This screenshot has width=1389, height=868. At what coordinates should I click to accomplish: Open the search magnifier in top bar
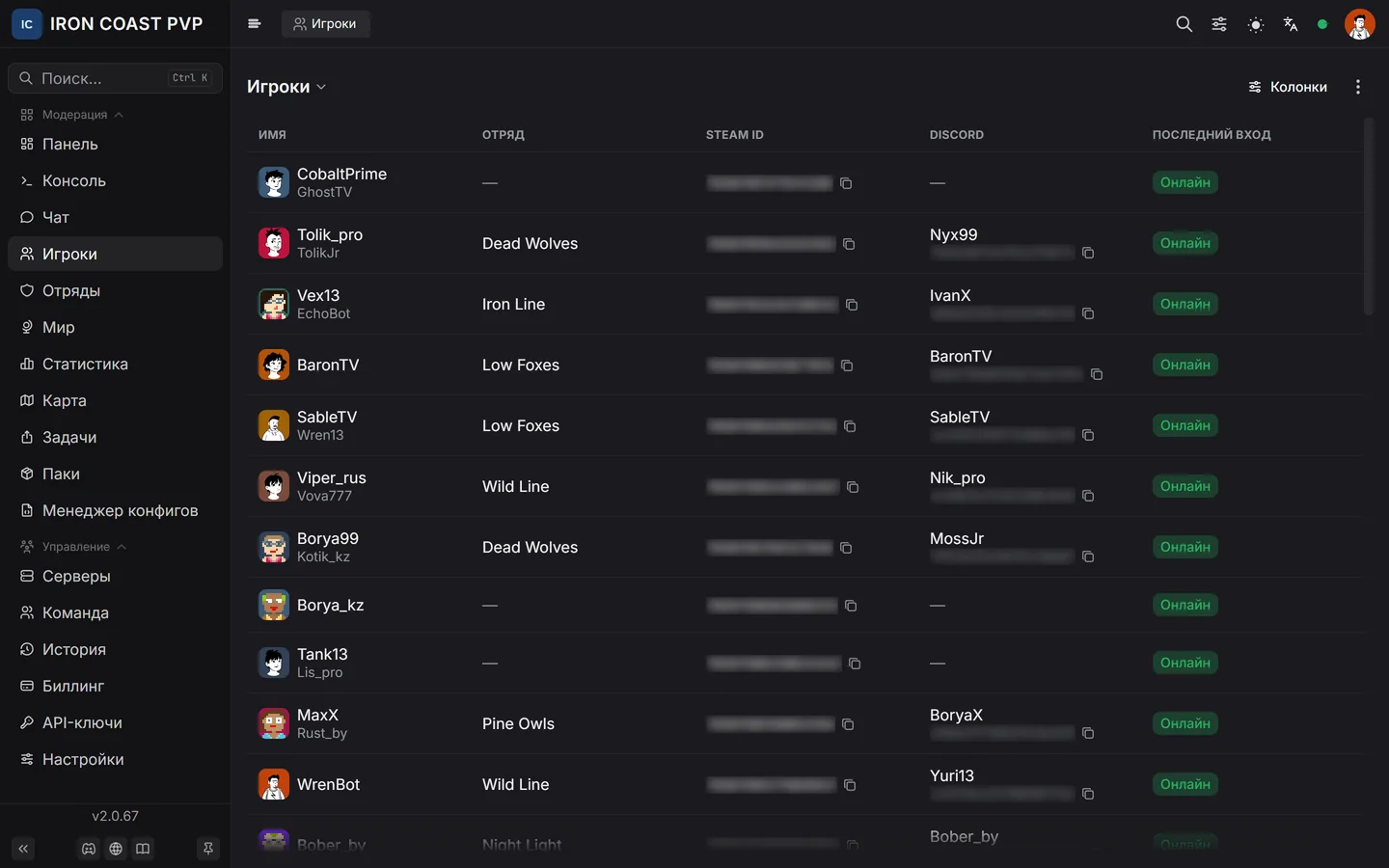point(1184,24)
